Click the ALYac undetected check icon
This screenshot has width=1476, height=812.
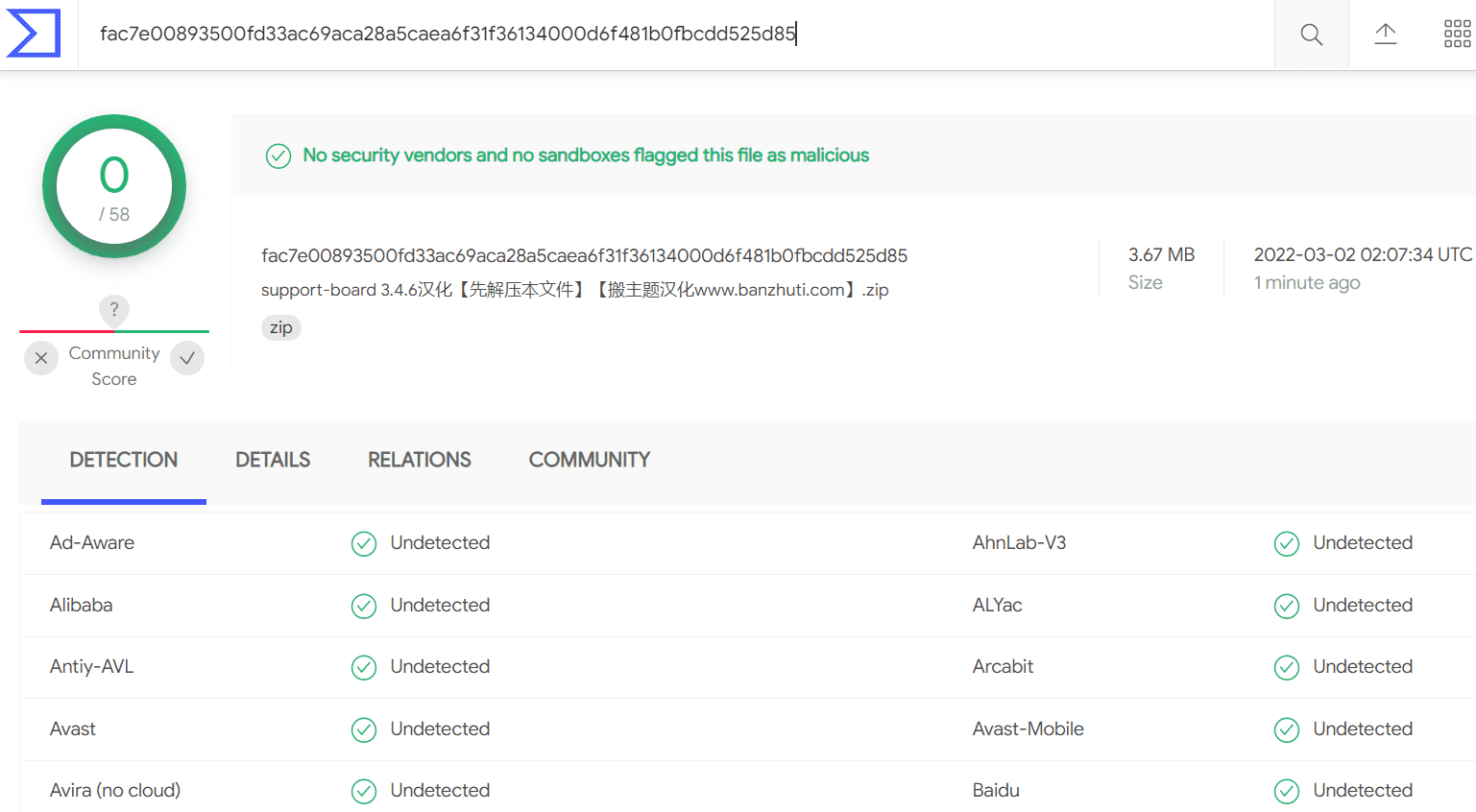pos(1287,607)
